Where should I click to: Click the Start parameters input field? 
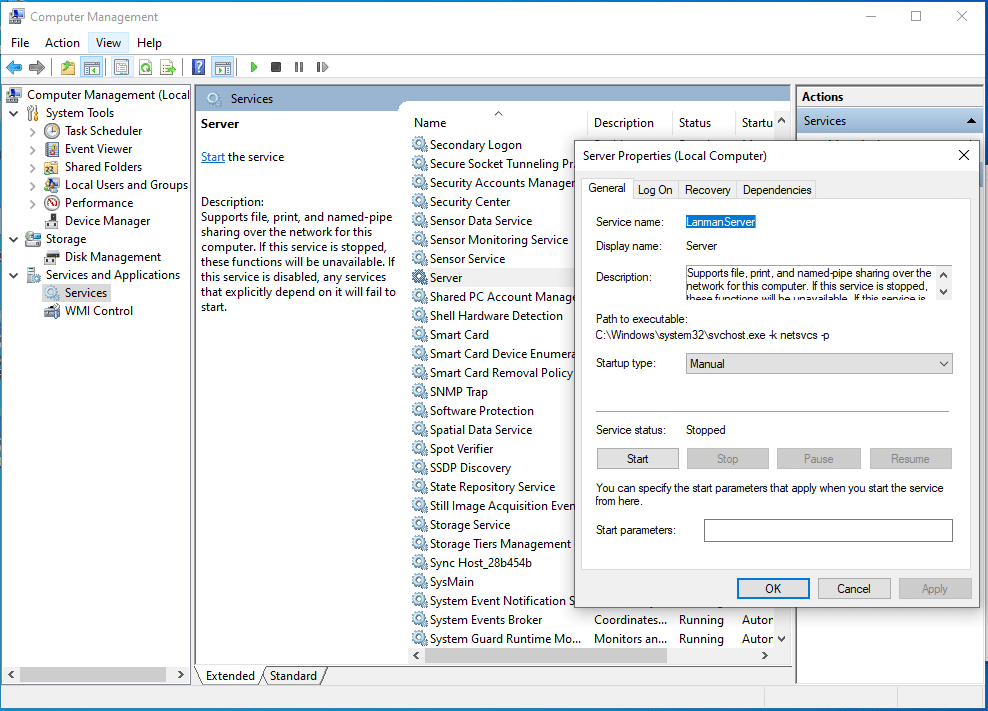828,530
